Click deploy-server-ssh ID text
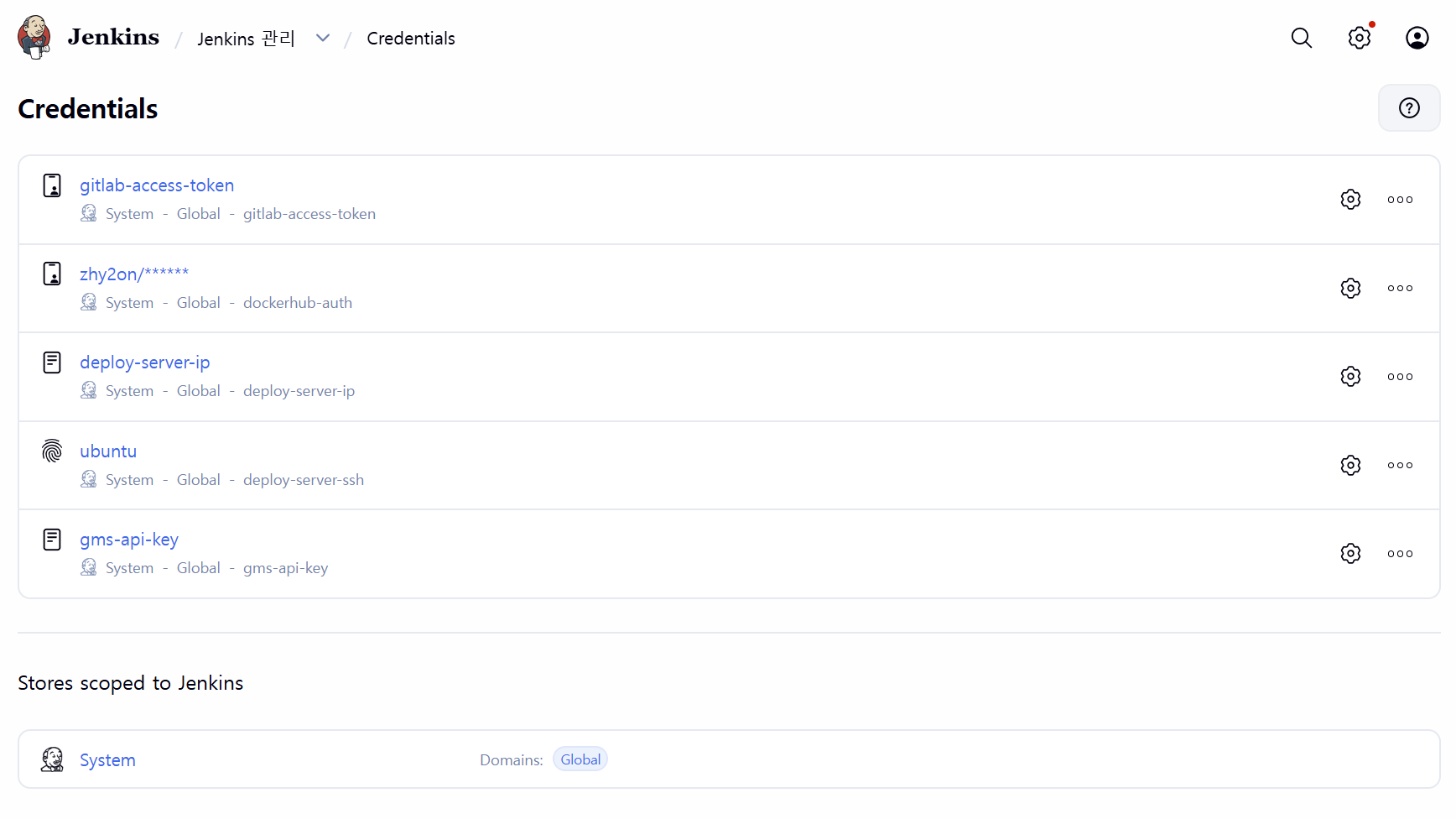Image resolution: width=1456 pixels, height=819 pixels. click(x=304, y=480)
